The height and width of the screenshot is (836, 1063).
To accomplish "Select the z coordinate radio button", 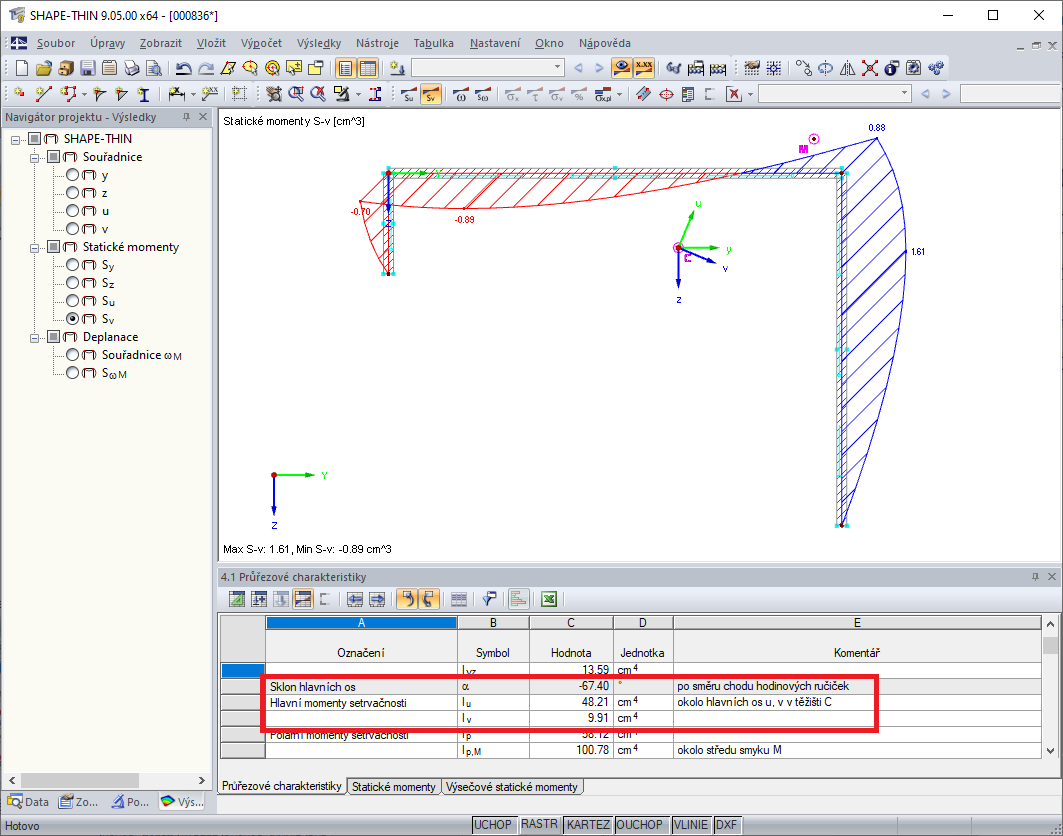I will 73,193.
